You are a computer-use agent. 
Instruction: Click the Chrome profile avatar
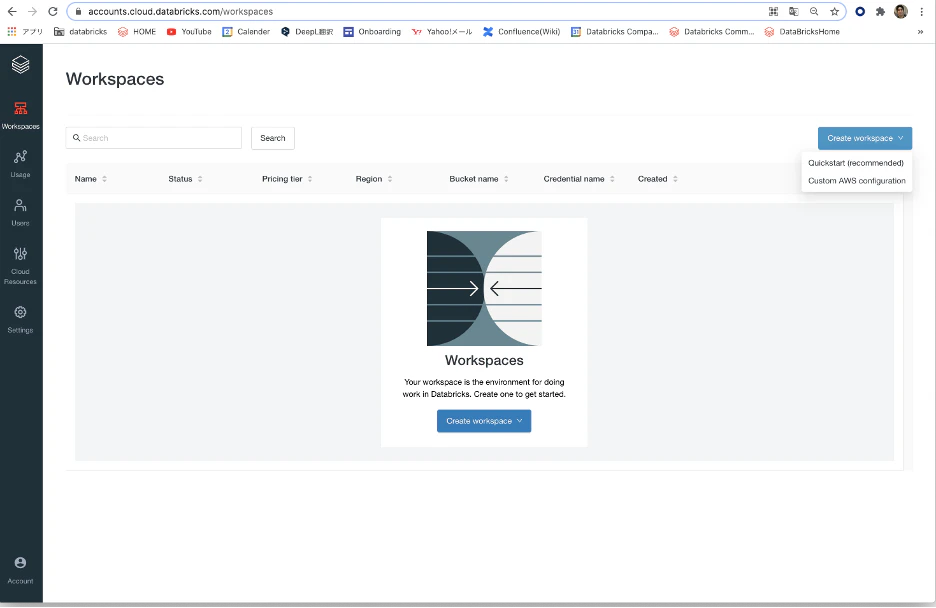(901, 11)
